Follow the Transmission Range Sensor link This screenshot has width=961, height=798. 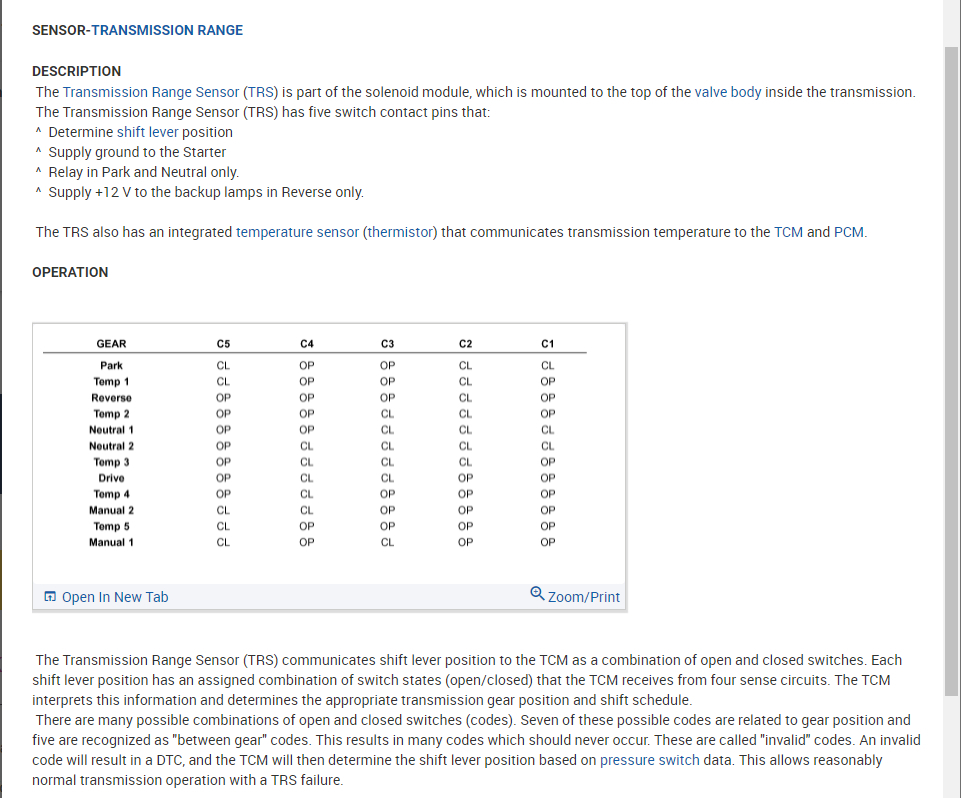pos(151,92)
